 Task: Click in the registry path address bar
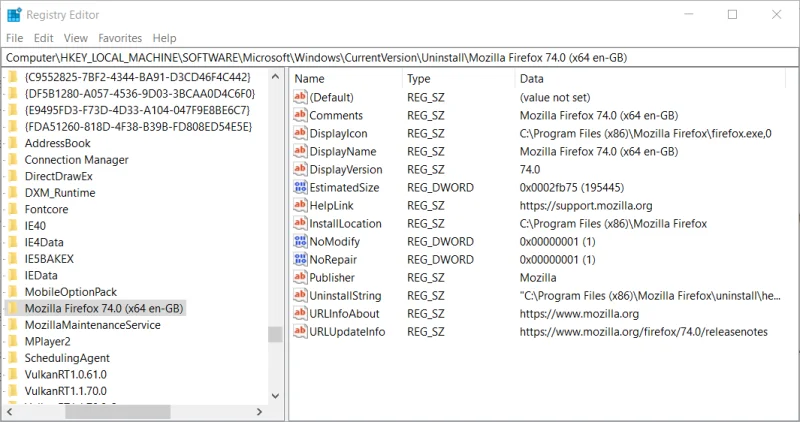click(x=400, y=58)
